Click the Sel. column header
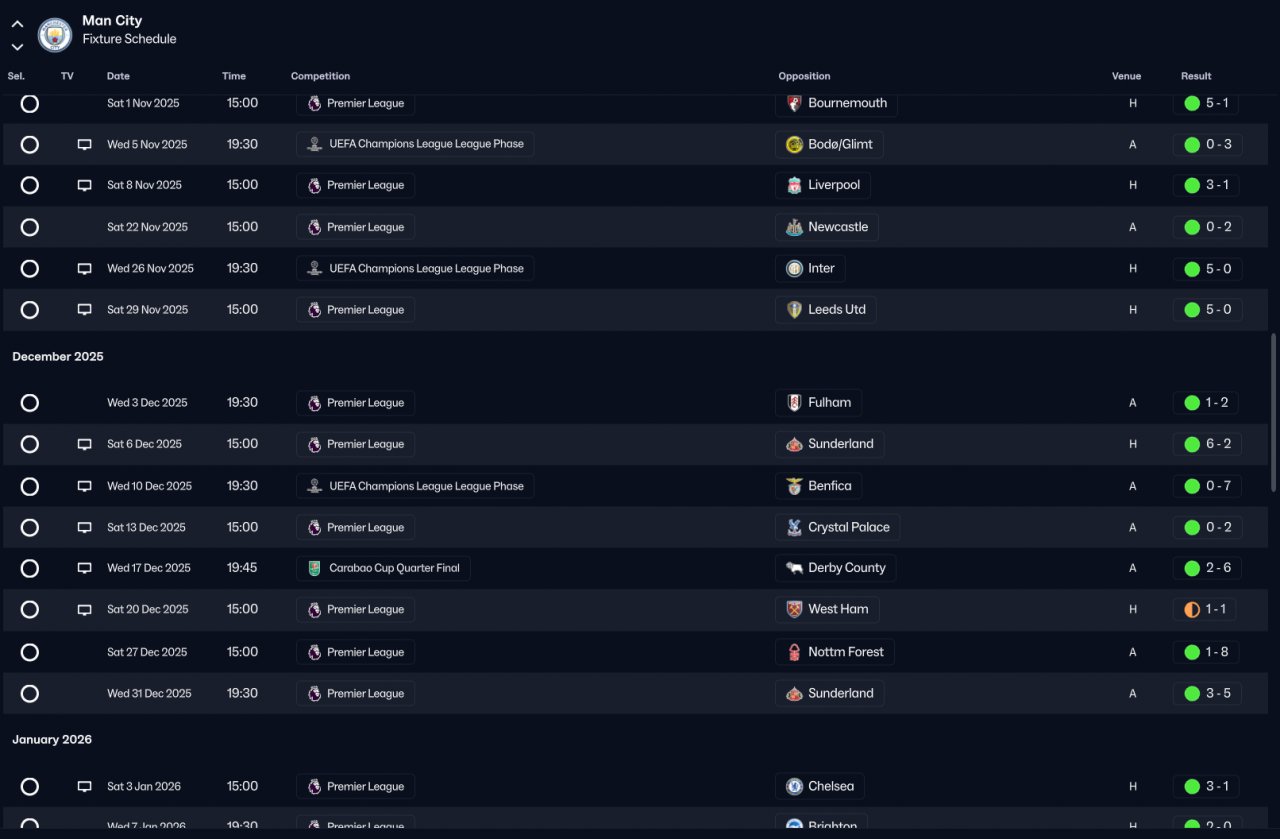 [16, 76]
